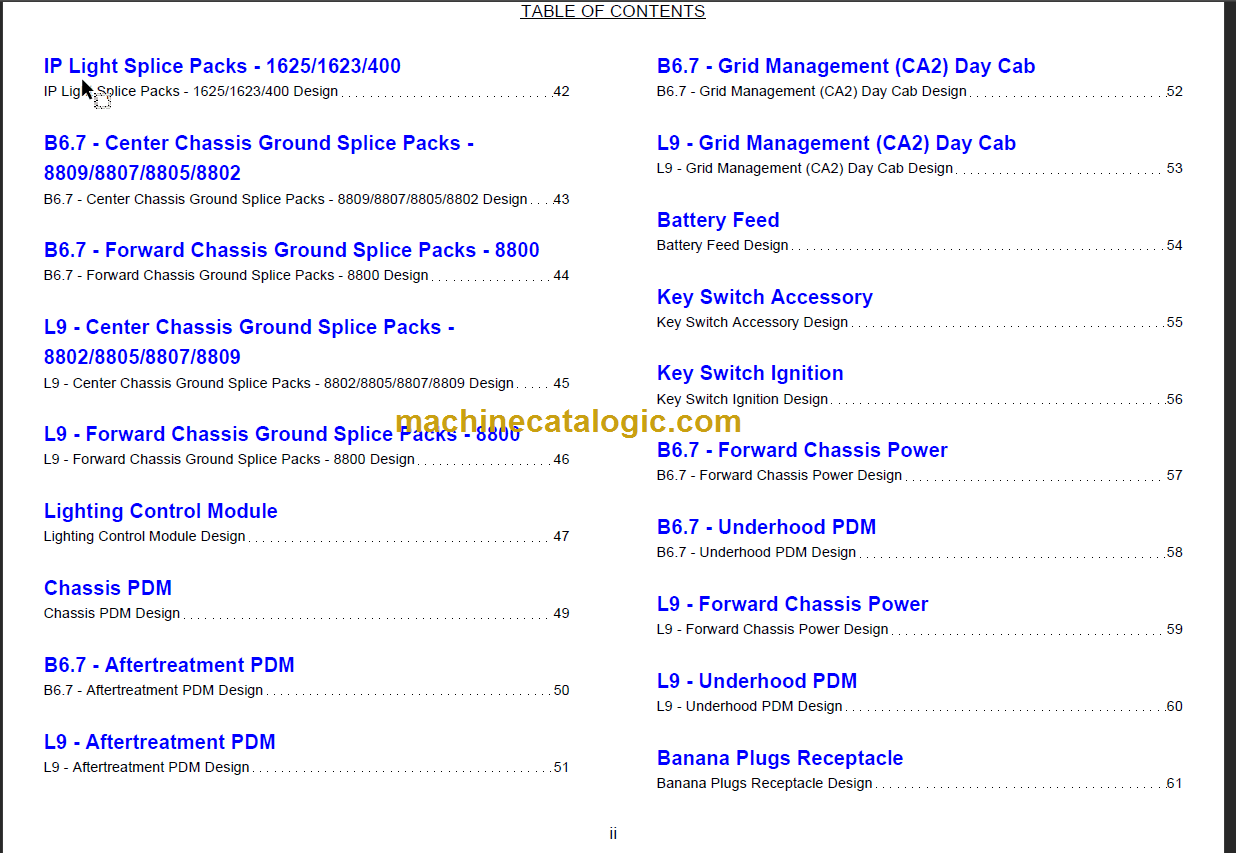Open the Key Switch Accessory section
Viewport: 1236px width, 853px height.
pos(765,297)
